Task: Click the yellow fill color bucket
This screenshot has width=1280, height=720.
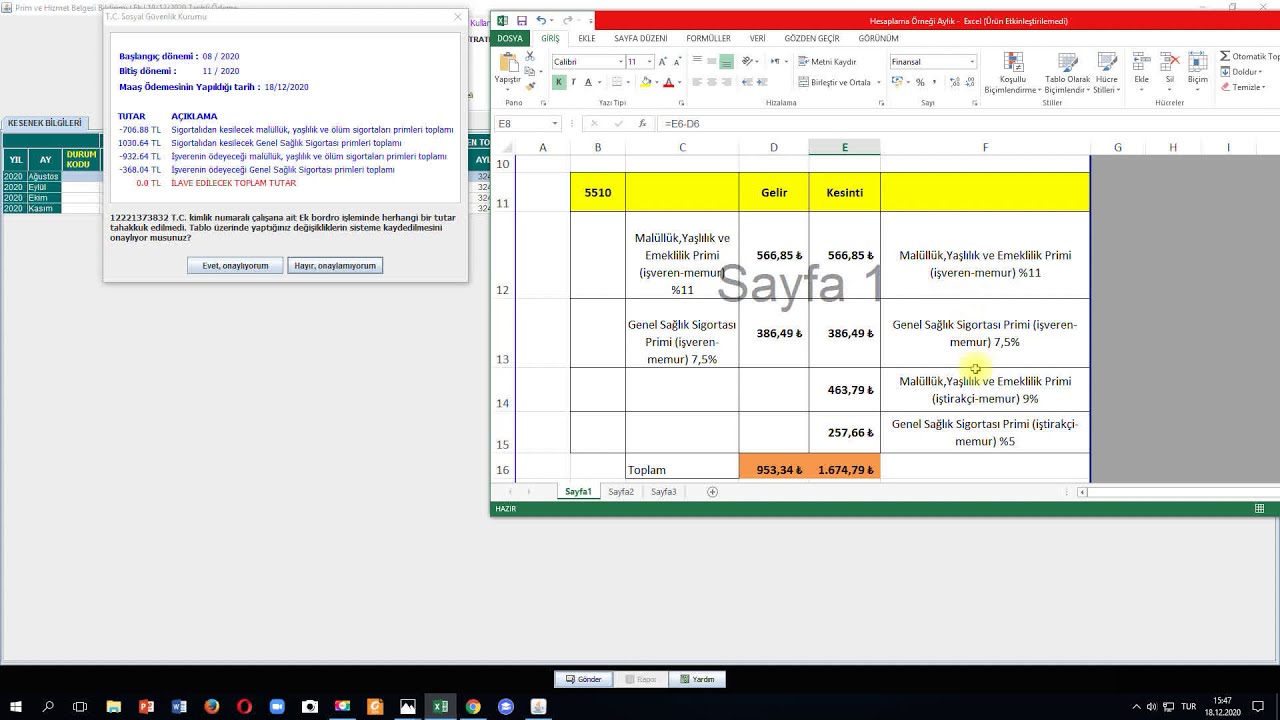Action: pos(644,83)
